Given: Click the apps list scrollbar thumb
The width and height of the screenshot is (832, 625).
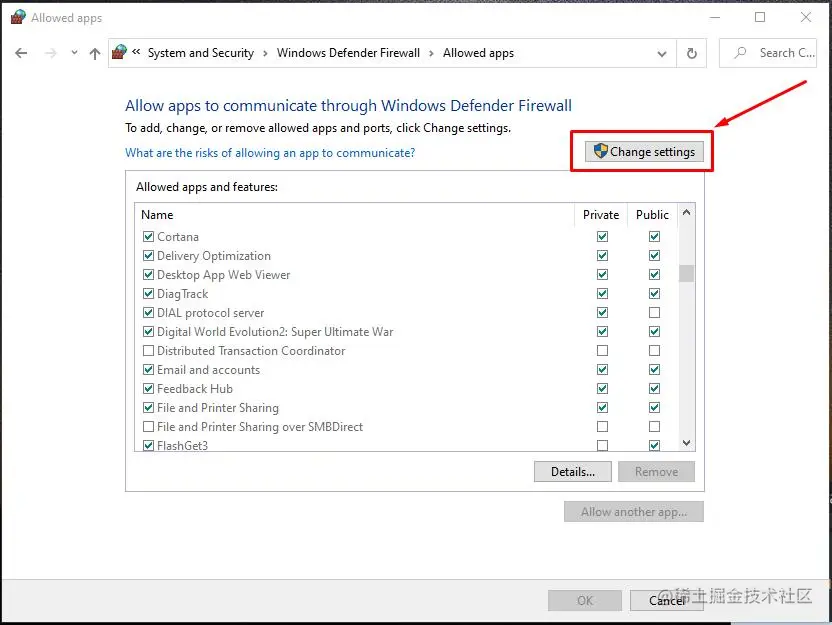Looking at the screenshot, I should point(686,273).
